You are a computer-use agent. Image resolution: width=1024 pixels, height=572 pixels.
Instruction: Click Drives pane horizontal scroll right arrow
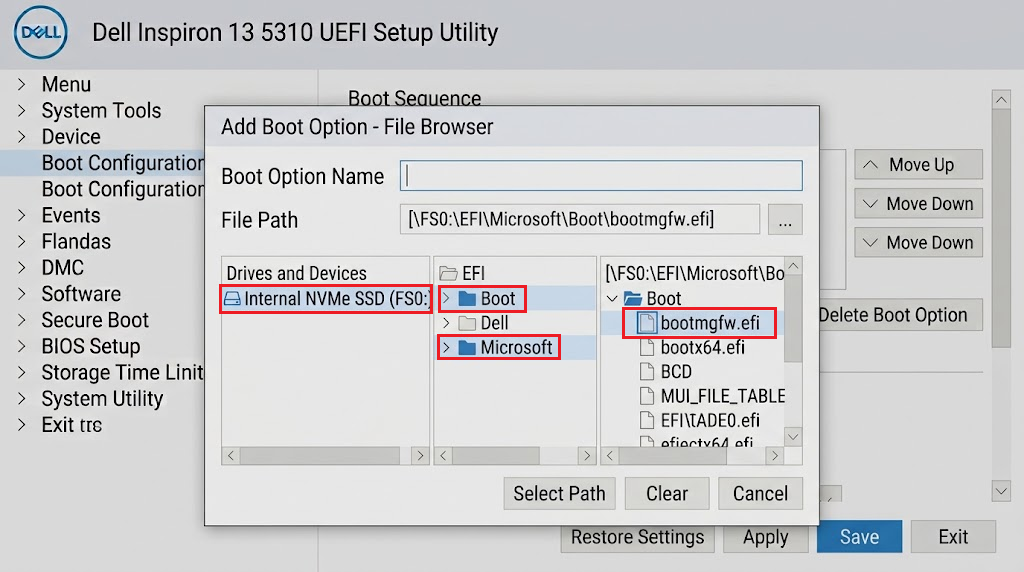(420, 456)
